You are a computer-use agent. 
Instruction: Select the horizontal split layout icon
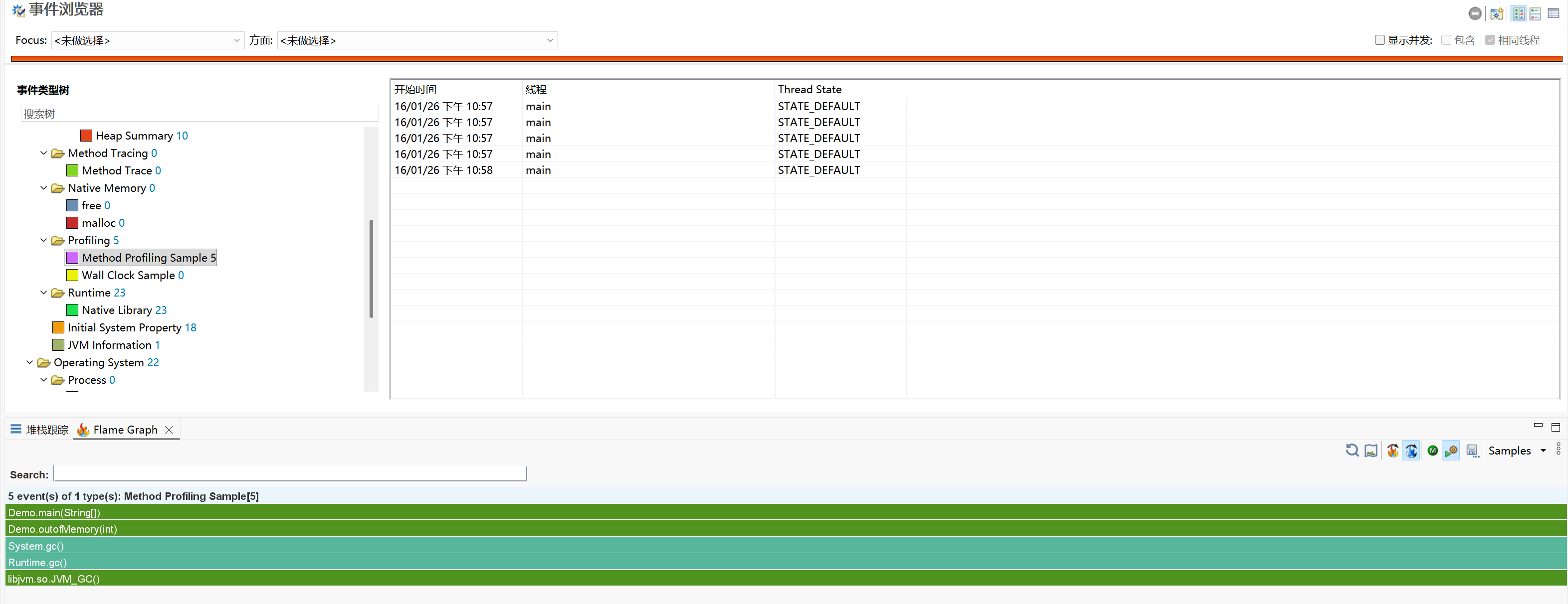click(1535, 13)
